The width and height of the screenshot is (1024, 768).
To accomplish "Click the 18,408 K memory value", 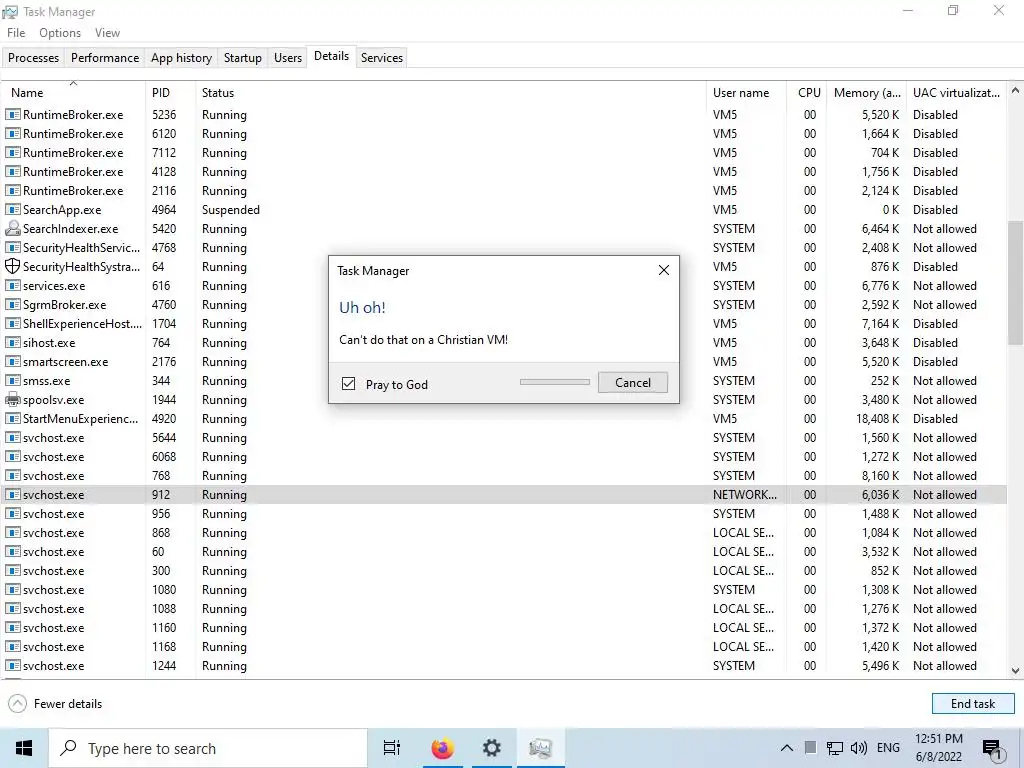I will (877, 419).
